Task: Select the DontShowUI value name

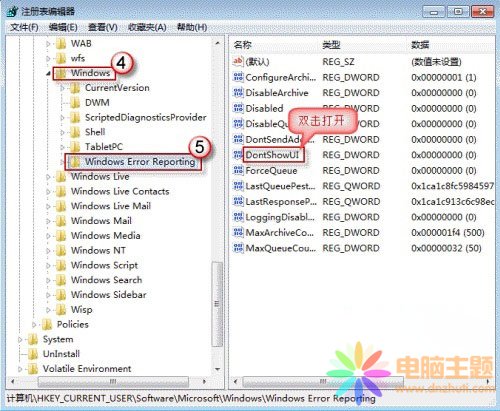Action: (x=272, y=155)
